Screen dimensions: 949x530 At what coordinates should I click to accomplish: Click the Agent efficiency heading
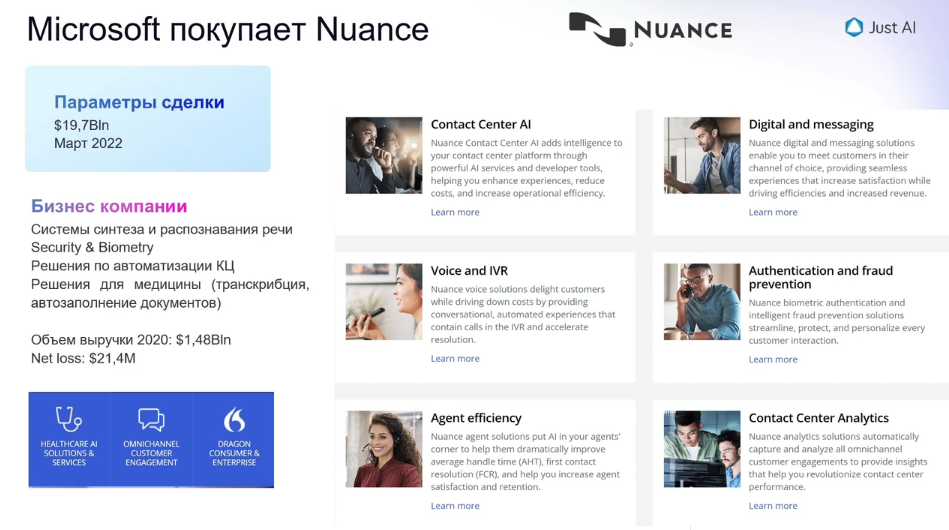point(476,418)
